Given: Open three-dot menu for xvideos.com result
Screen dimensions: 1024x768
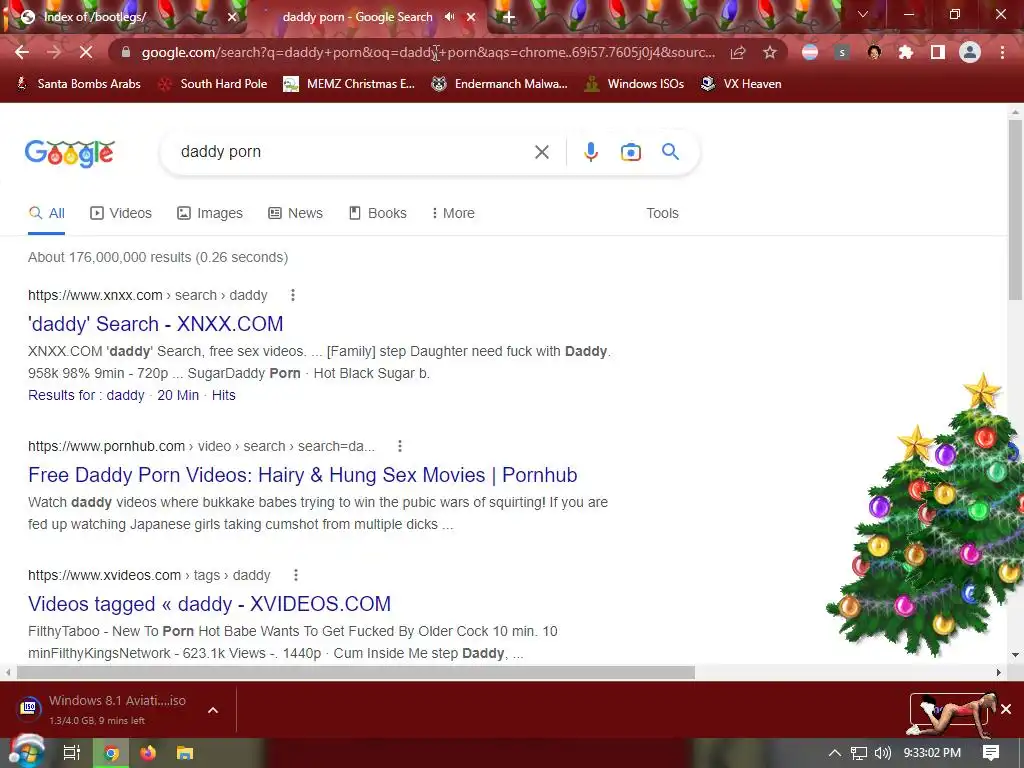Looking at the screenshot, I should point(296,575).
